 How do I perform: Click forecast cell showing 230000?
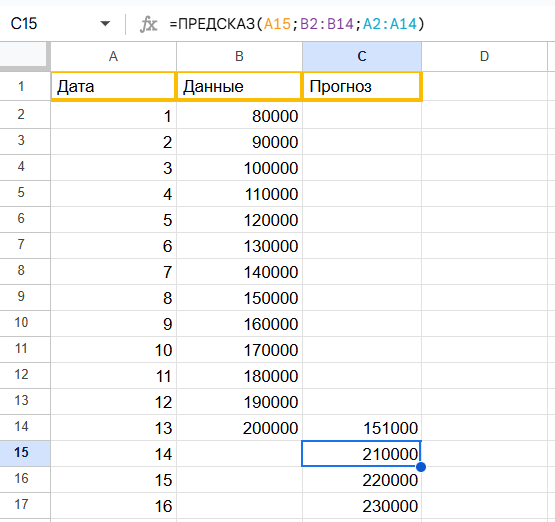click(x=362, y=506)
